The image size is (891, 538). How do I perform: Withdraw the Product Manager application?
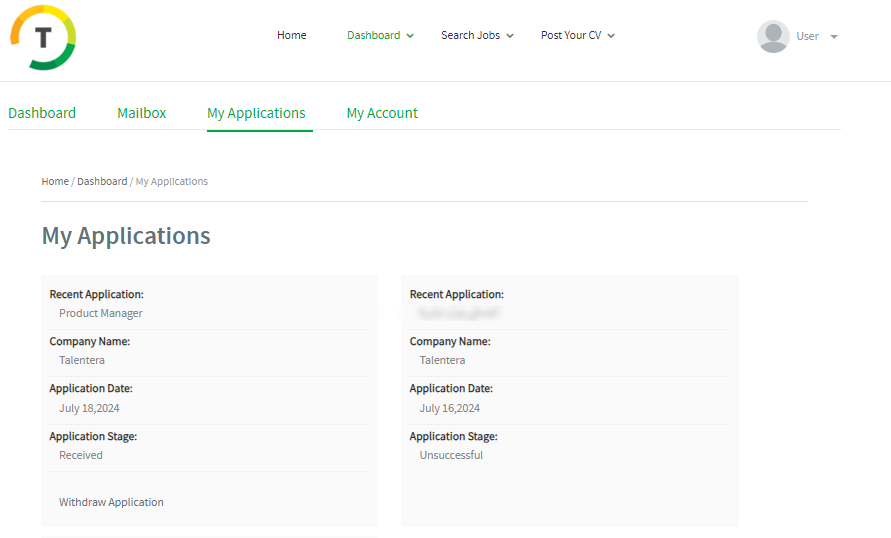click(111, 502)
